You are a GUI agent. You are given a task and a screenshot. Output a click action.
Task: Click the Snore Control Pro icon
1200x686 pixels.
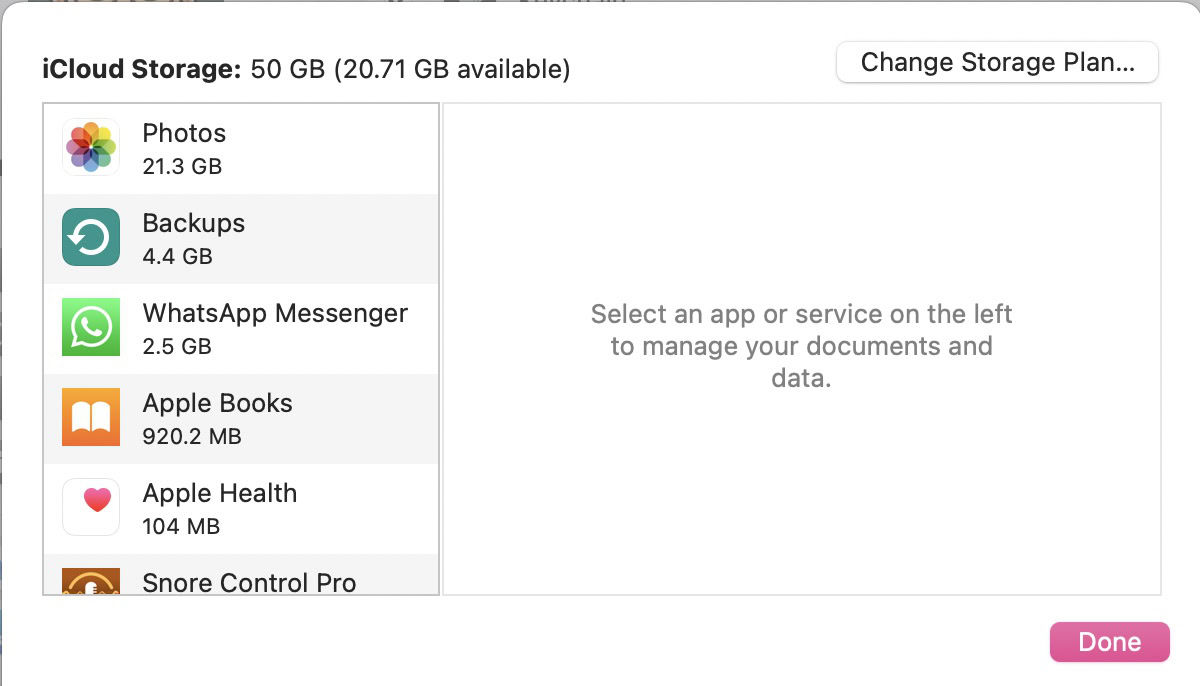(x=91, y=581)
